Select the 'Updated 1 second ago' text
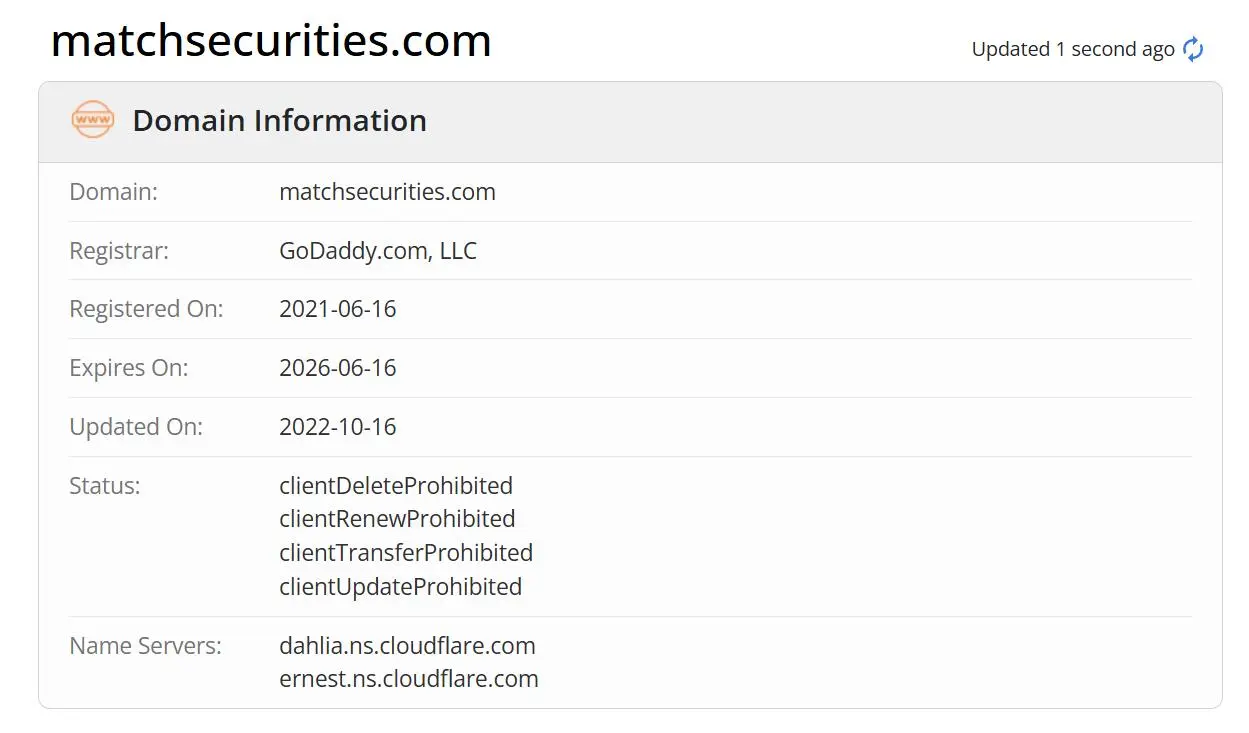1249x733 pixels. point(1073,49)
